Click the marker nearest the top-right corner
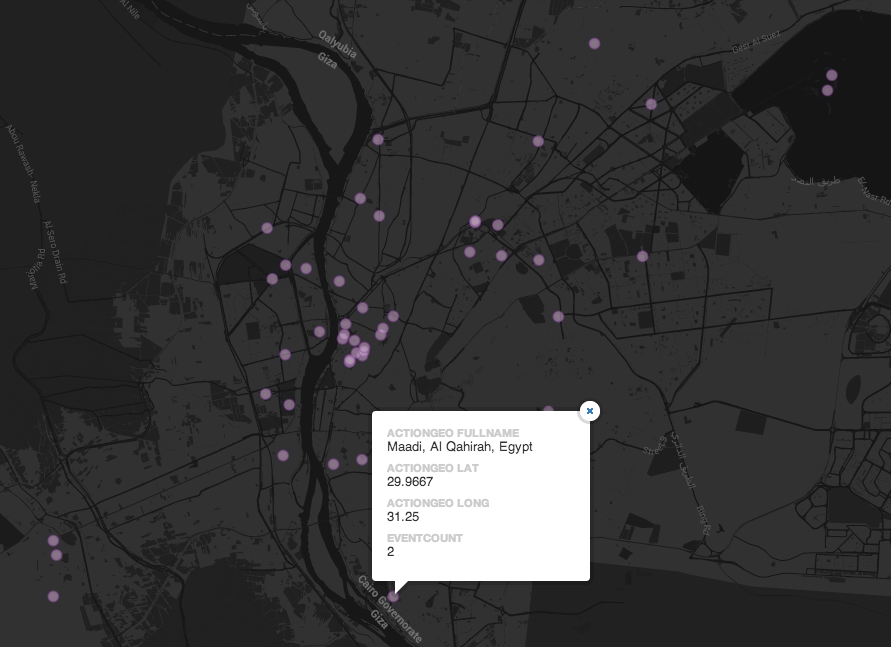891x647 pixels. click(831, 75)
